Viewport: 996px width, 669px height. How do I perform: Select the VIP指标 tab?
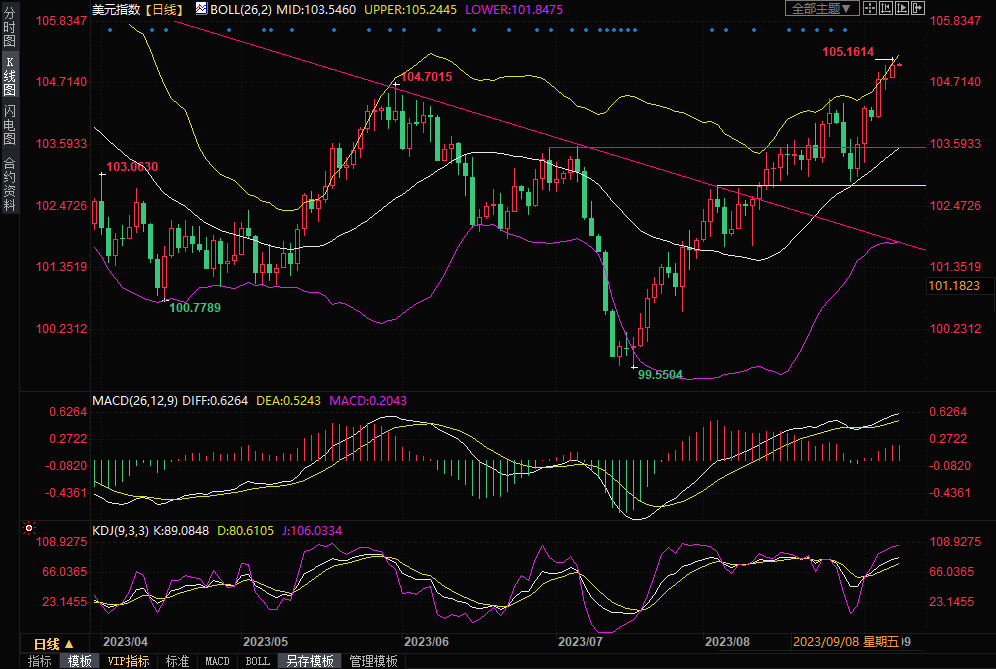pyautogui.click(x=128, y=661)
